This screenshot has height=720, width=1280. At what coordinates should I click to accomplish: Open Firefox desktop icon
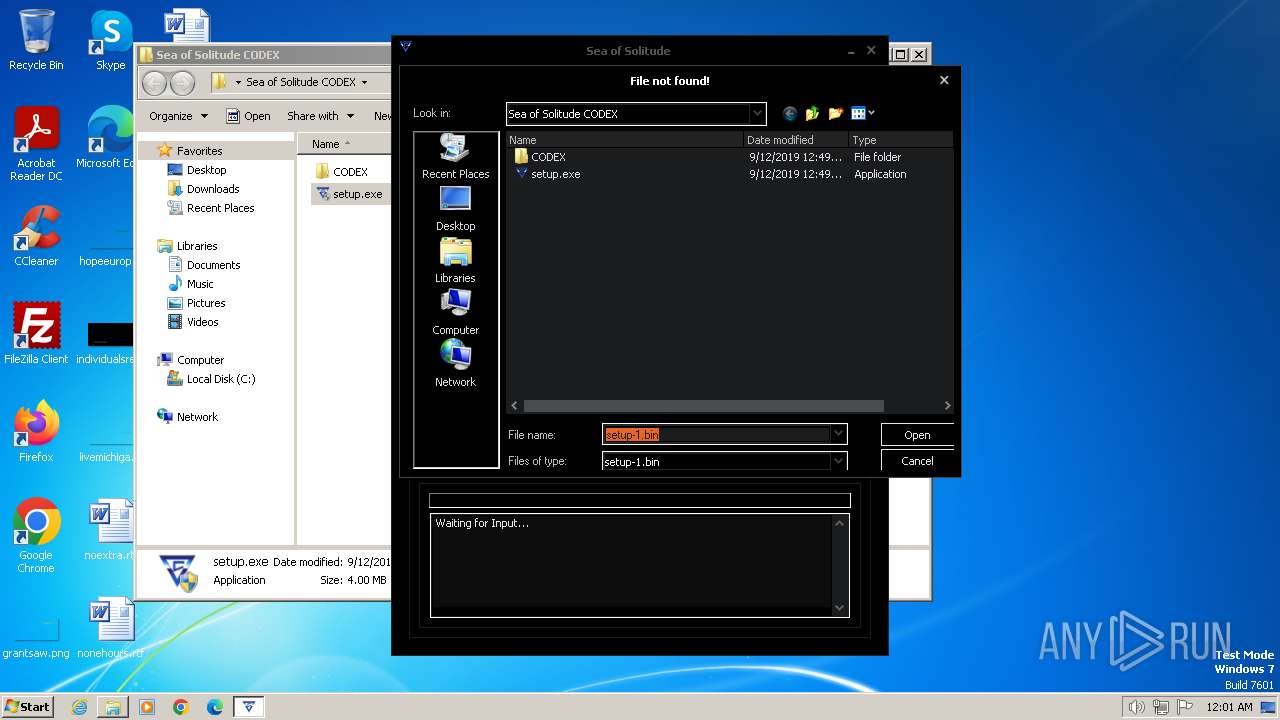(36, 431)
